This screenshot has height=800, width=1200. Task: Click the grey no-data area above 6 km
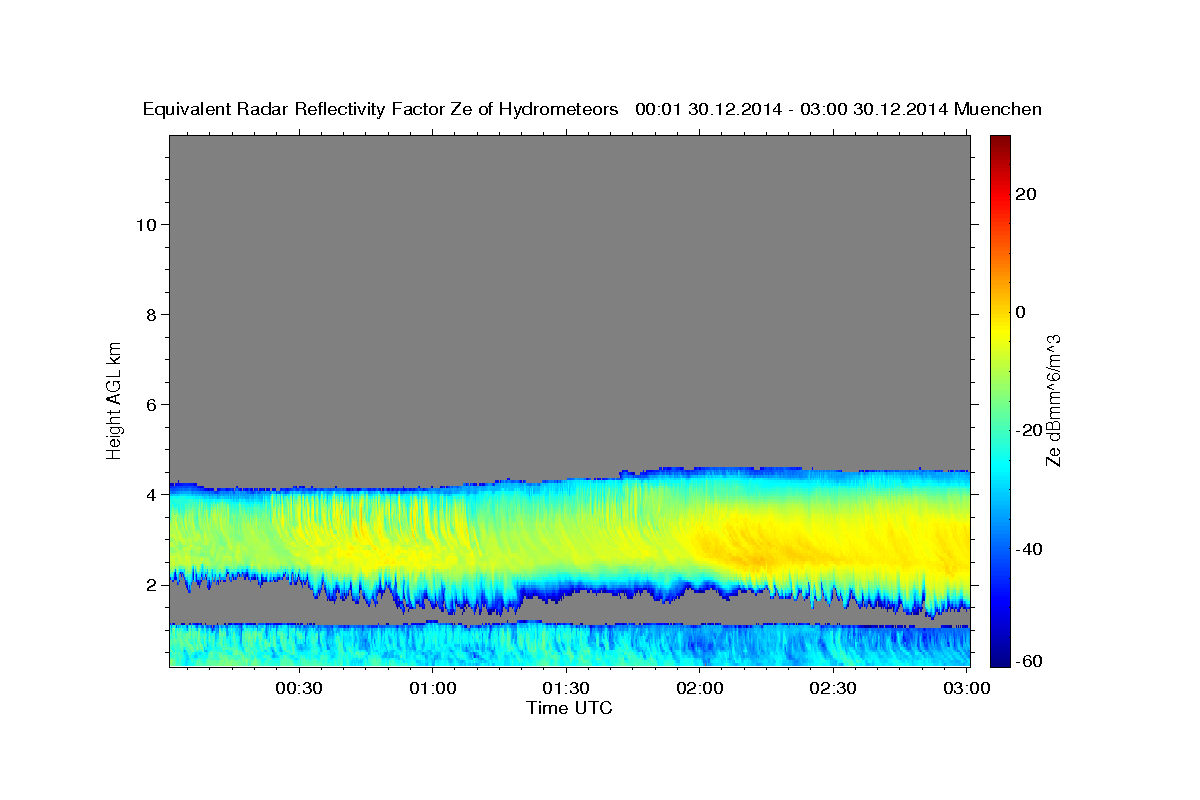(x=569, y=270)
